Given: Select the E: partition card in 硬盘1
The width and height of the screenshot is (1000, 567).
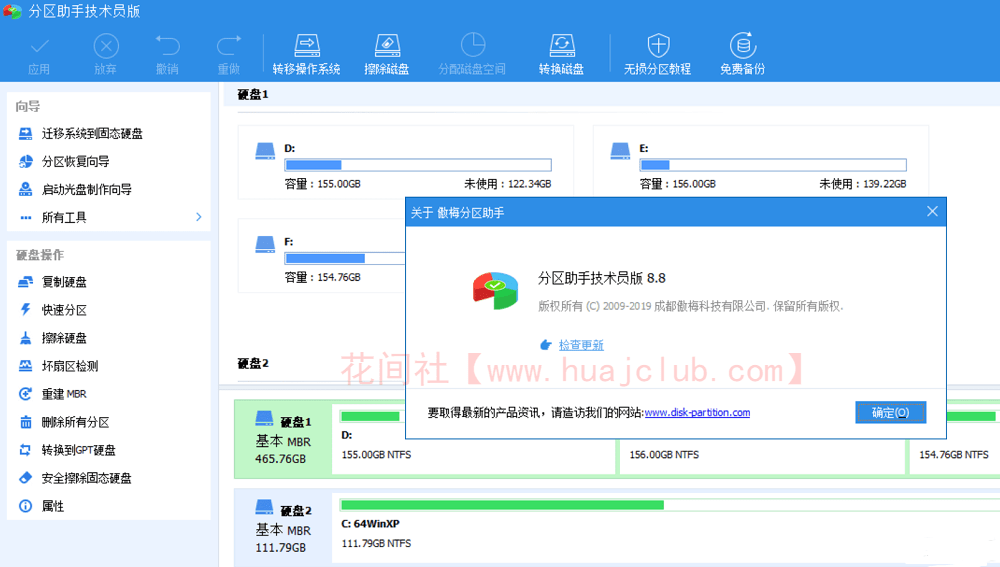Looking at the screenshot, I should click(760, 161).
